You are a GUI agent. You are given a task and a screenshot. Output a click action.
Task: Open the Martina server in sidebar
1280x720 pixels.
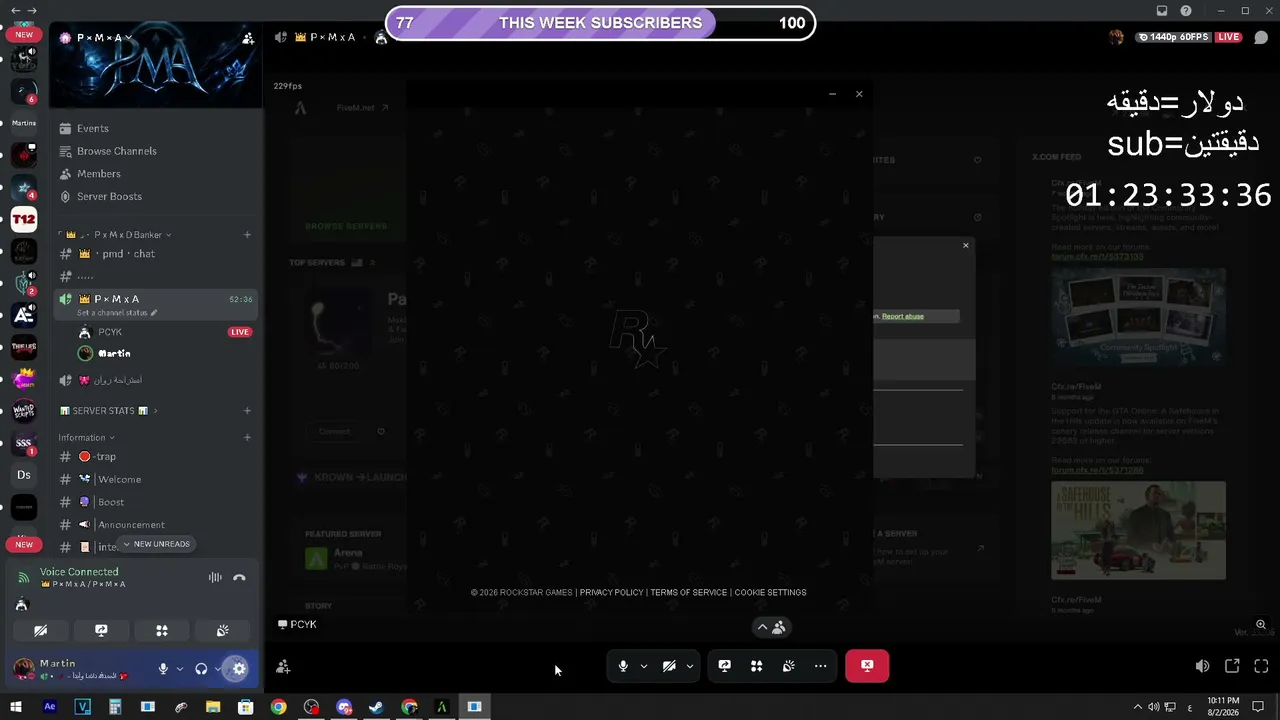(x=24, y=124)
